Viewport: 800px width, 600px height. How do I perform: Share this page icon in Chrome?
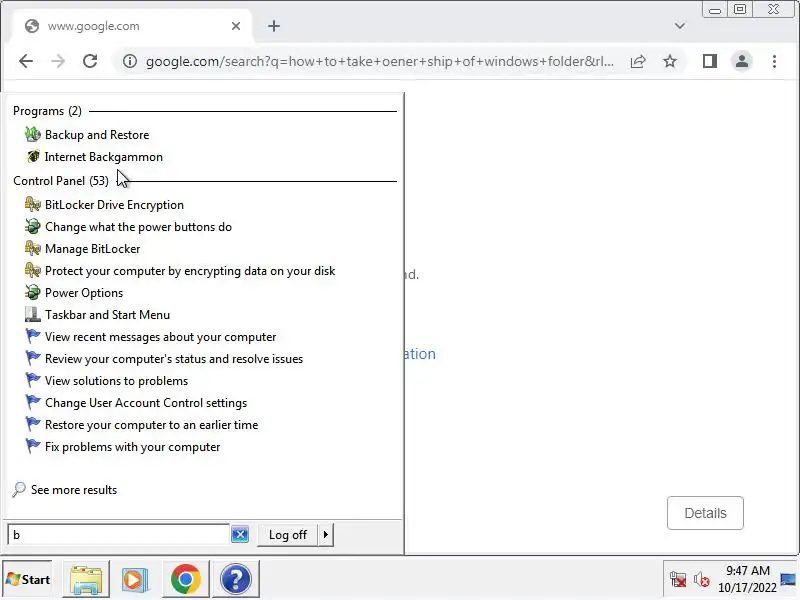coord(638,61)
